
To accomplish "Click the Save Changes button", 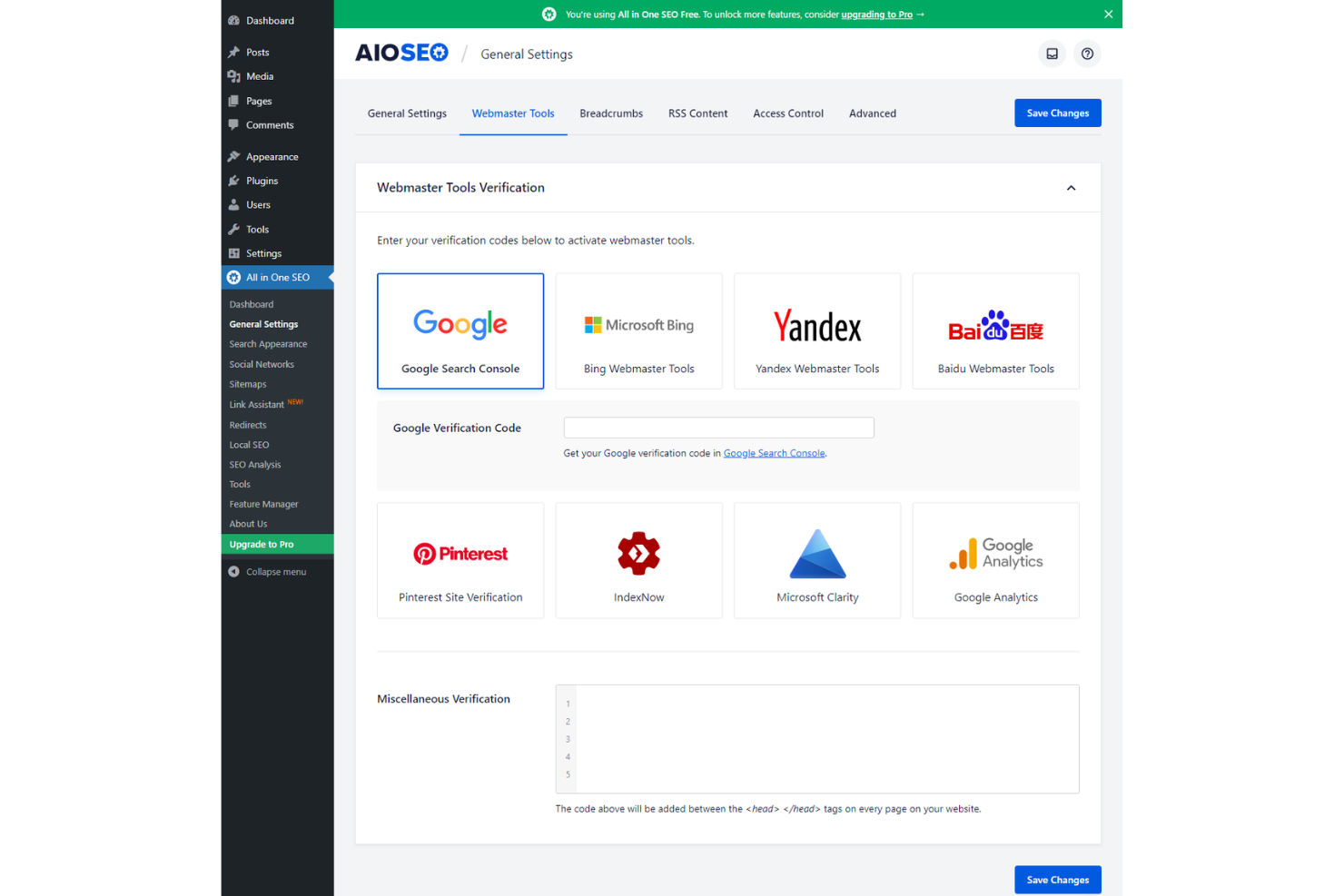I will 1057,113.
